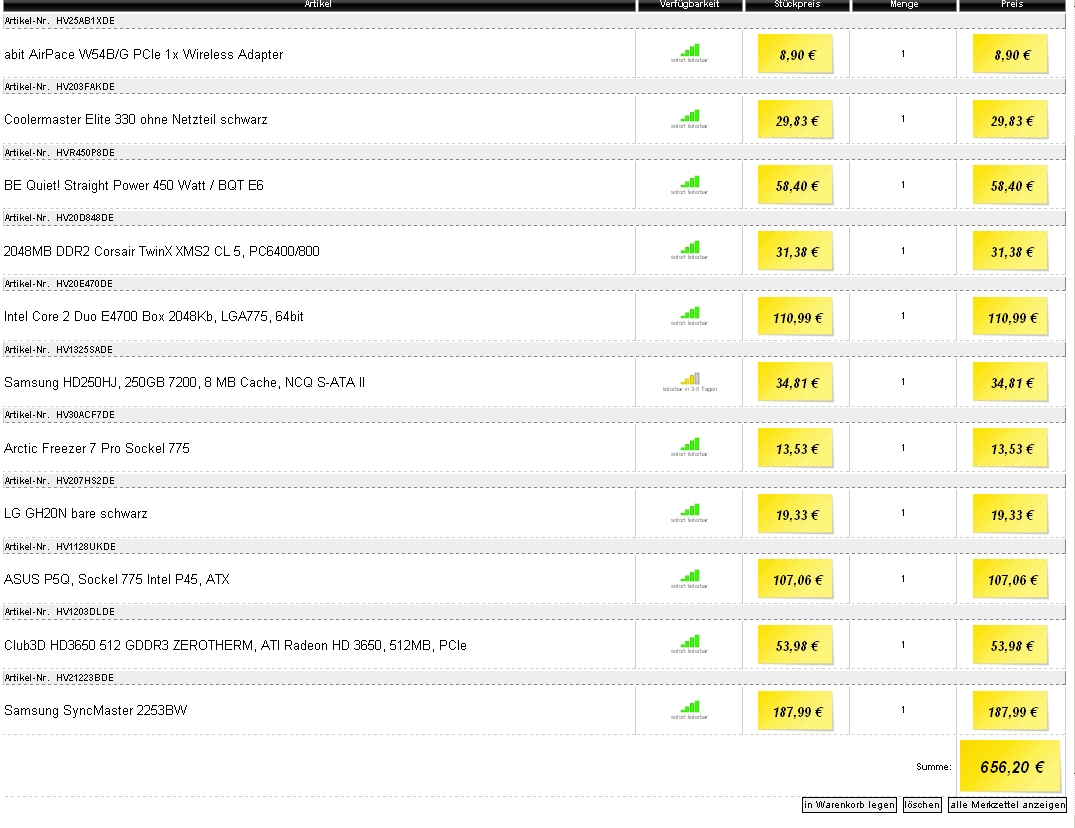The height and width of the screenshot is (828, 1075).
Task: Click unit price 8,90 € for abit AirPace
Action: point(795,54)
